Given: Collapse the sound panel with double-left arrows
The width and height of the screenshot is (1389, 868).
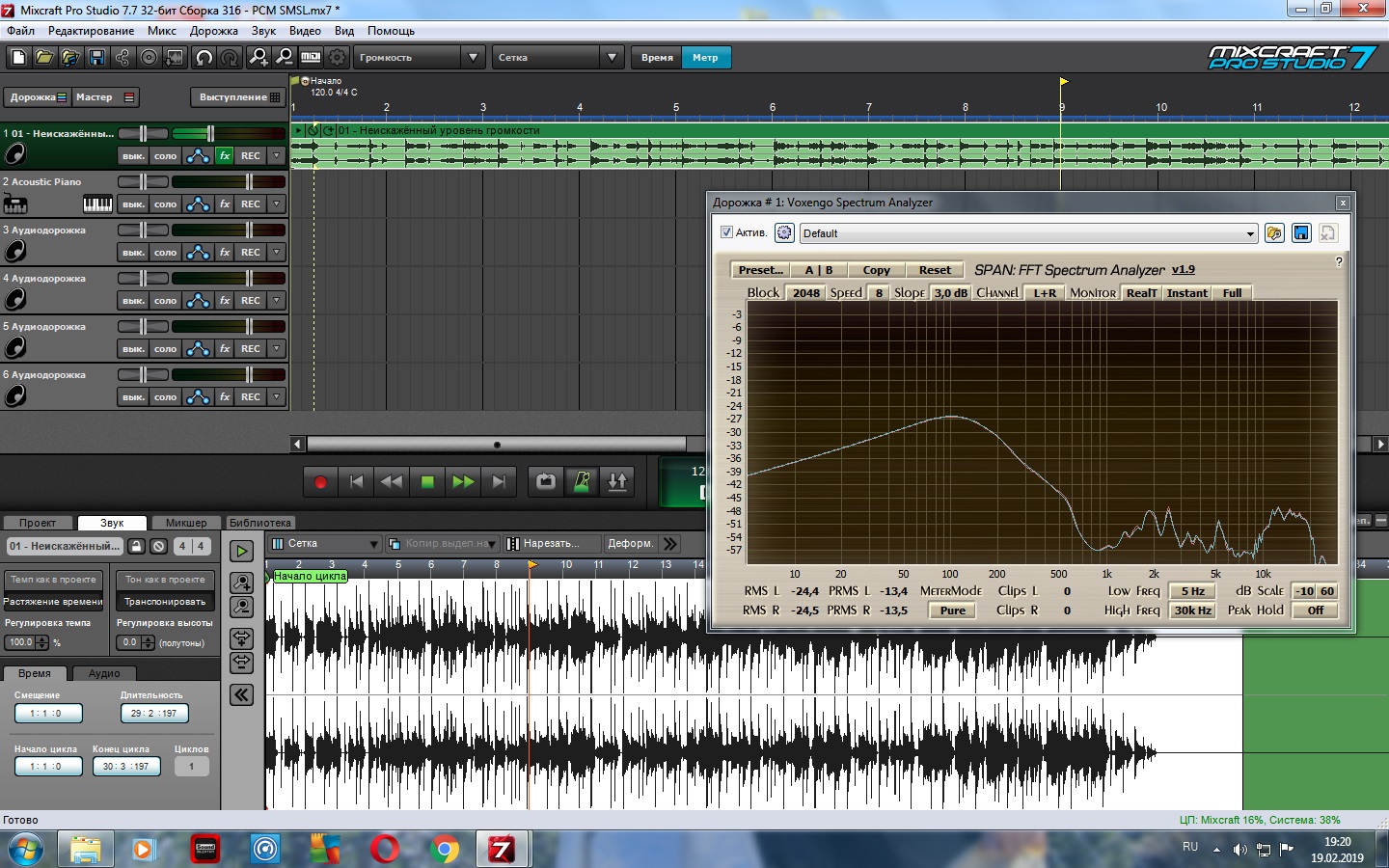Looking at the screenshot, I should pos(241,694).
